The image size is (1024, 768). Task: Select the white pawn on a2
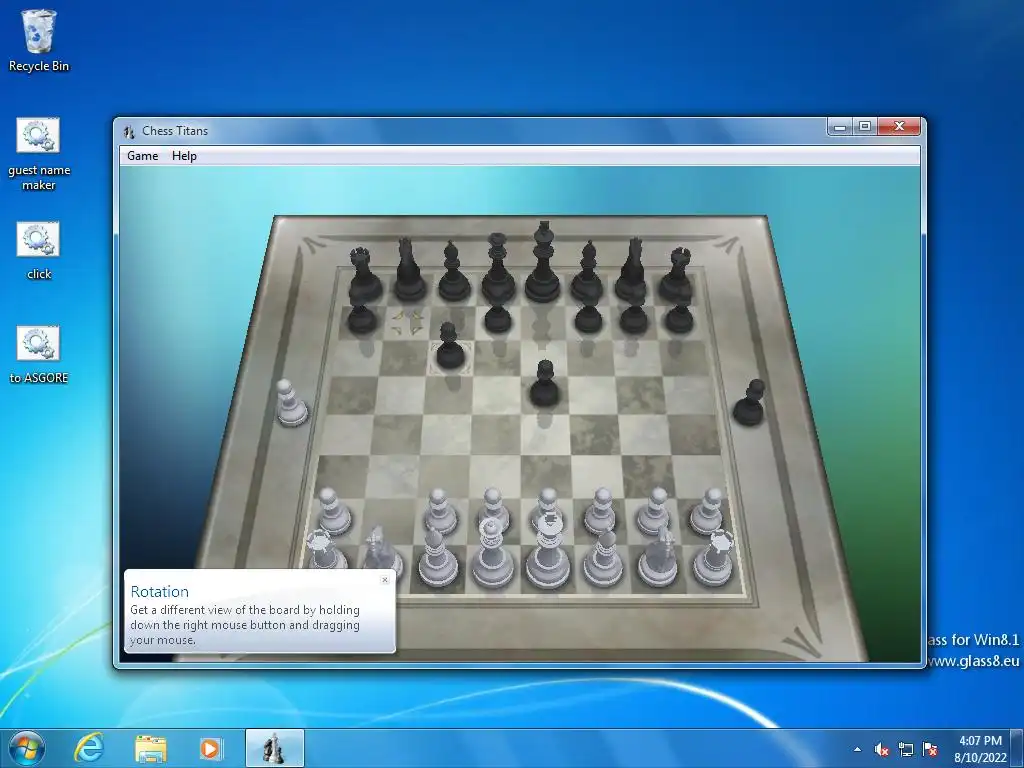(334, 513)
